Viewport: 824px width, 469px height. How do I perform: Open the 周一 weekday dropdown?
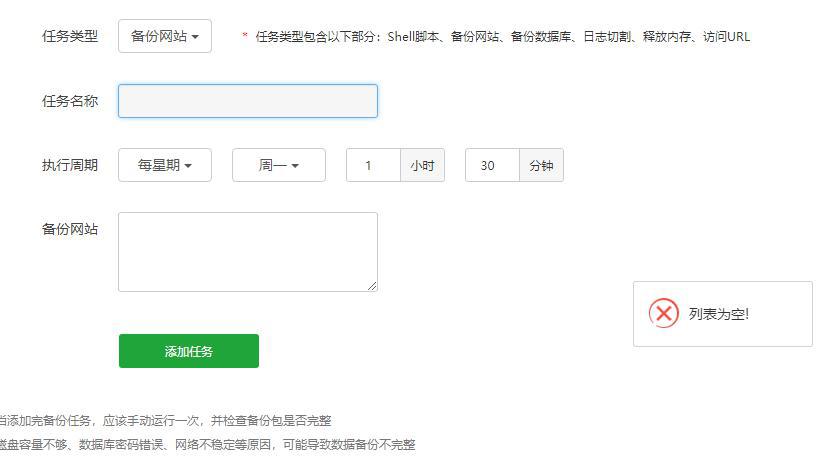(x=279, y=165)
